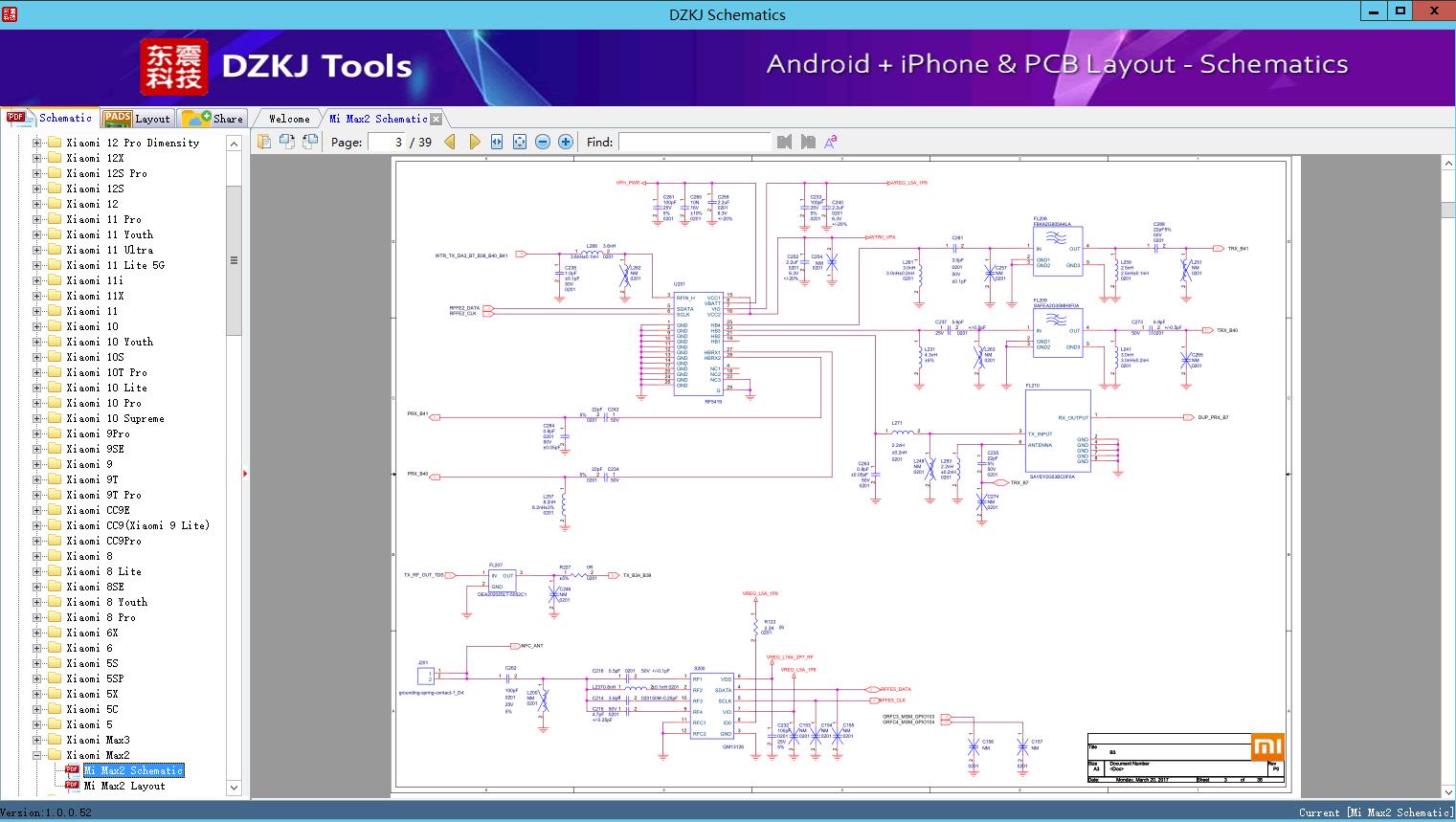
Task: Click the tree panel scroll up arrow
Action: click(x=234, y=144)
